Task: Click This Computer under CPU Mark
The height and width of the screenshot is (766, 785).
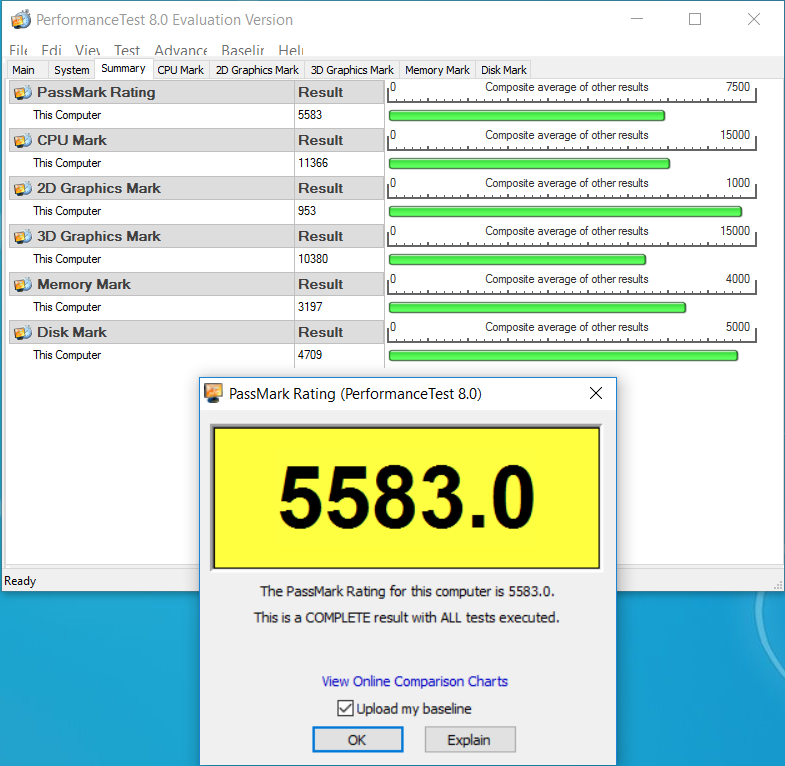Action: [67, 163]
